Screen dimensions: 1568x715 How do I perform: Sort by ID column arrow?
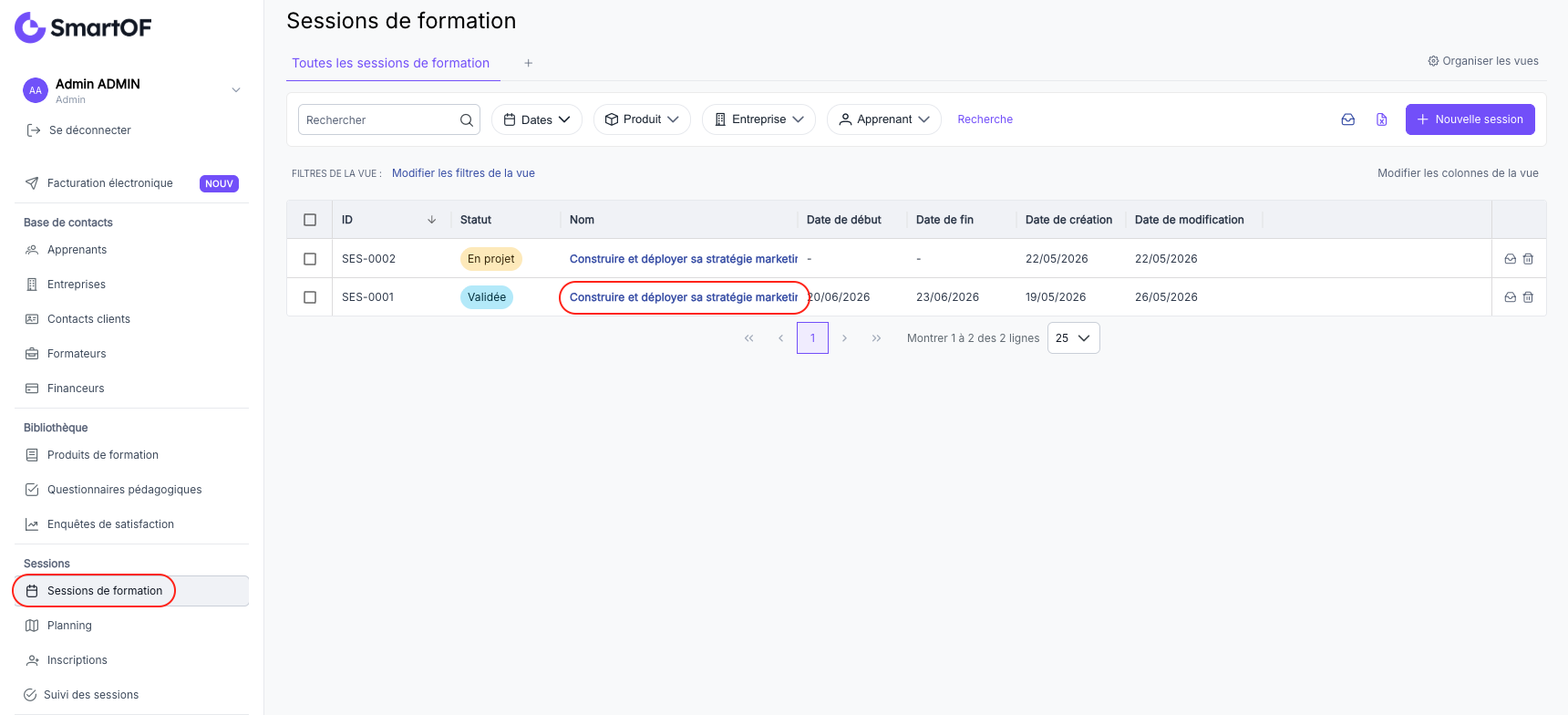point(432,220)
